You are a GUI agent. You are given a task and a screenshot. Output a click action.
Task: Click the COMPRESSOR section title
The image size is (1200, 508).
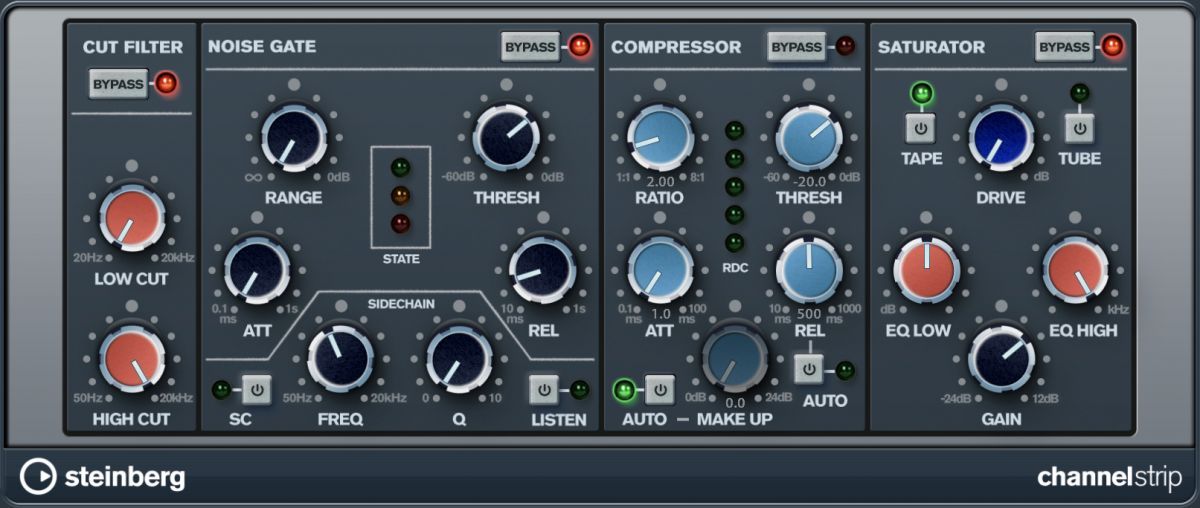676,47
